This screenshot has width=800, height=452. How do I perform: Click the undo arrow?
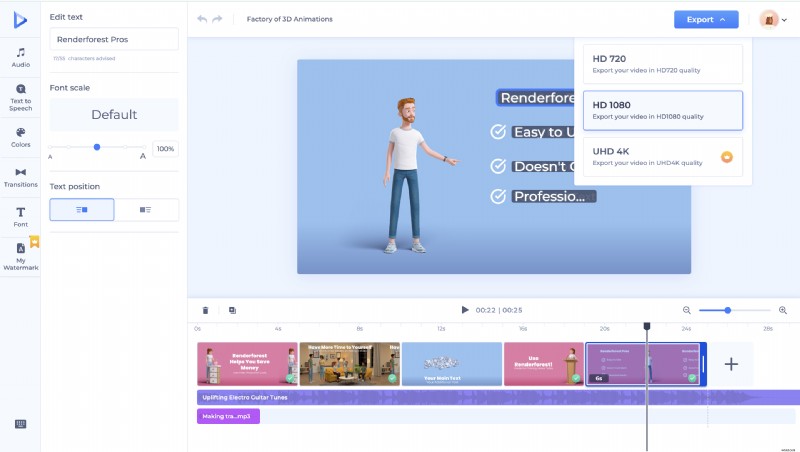[x=202, y=19]
